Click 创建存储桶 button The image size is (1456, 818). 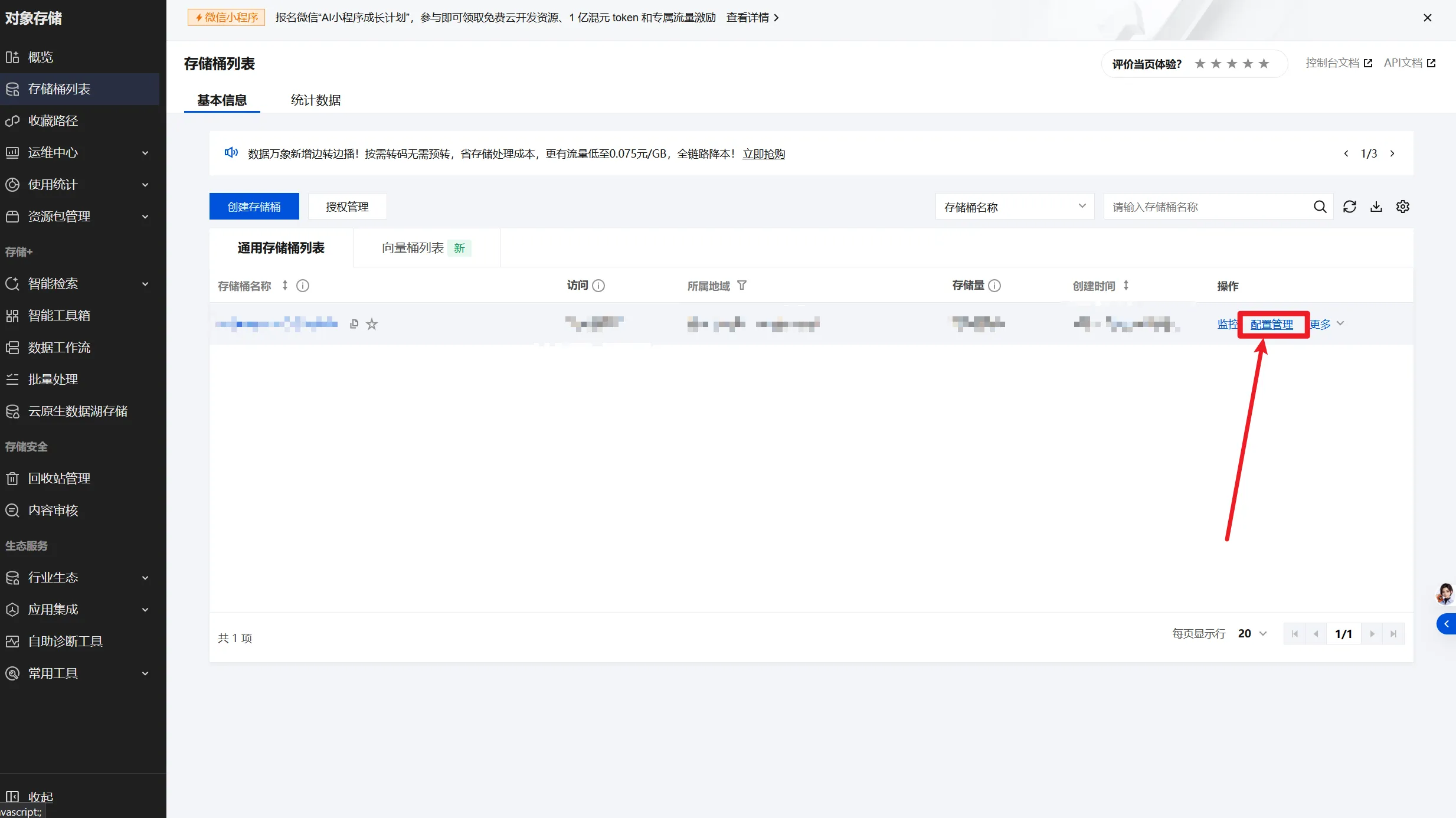[x=254, y=207]
